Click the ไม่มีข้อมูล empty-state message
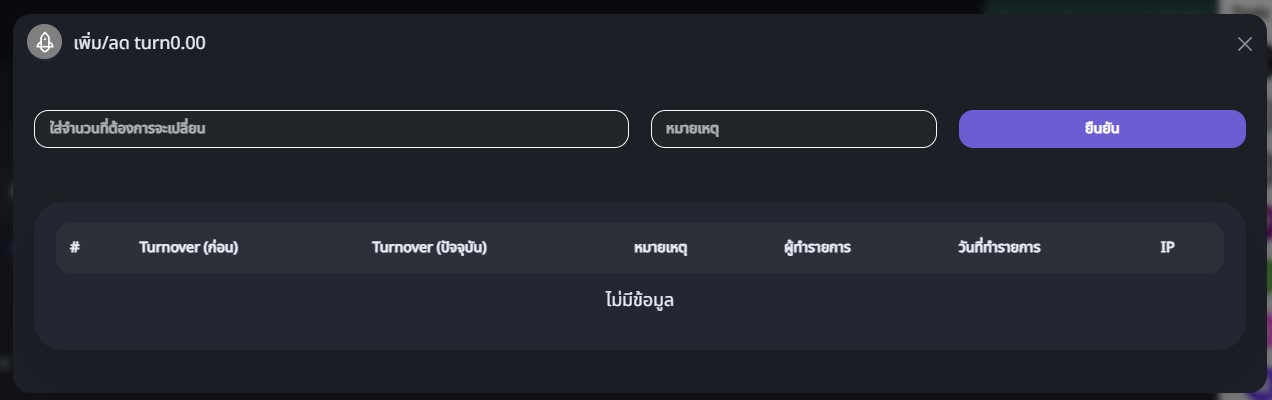The width and height of the screenshot is (1272, 400). coord(639,300)
